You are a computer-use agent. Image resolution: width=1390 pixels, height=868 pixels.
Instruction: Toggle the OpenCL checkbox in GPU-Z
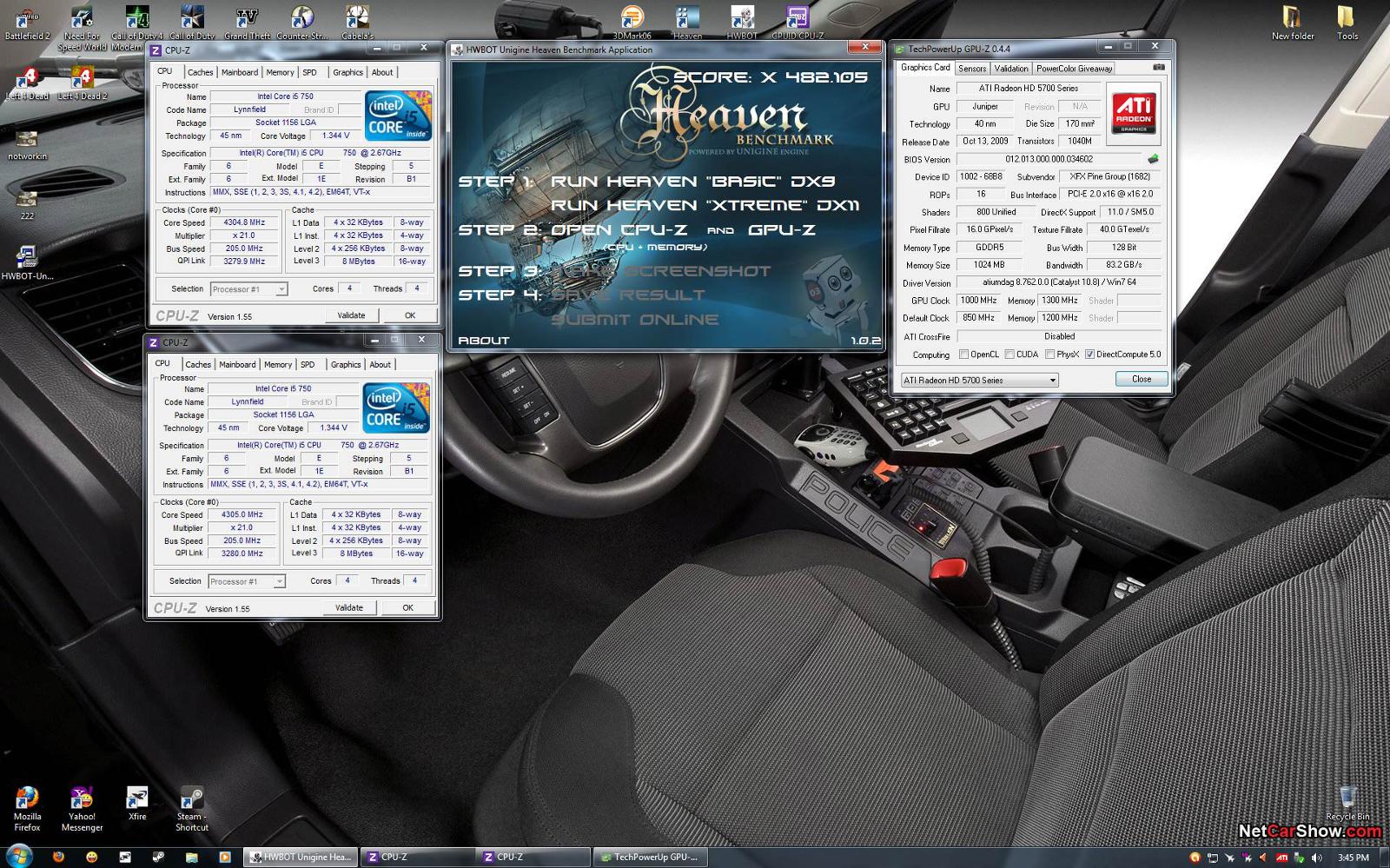pyautogui.click(x=963, y=354)
